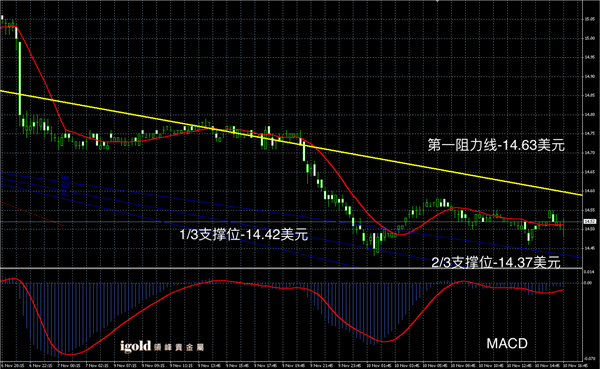600x369 pixels.
Task: Click the 14.90 price axis label
Action: click(x=590, y=76)
